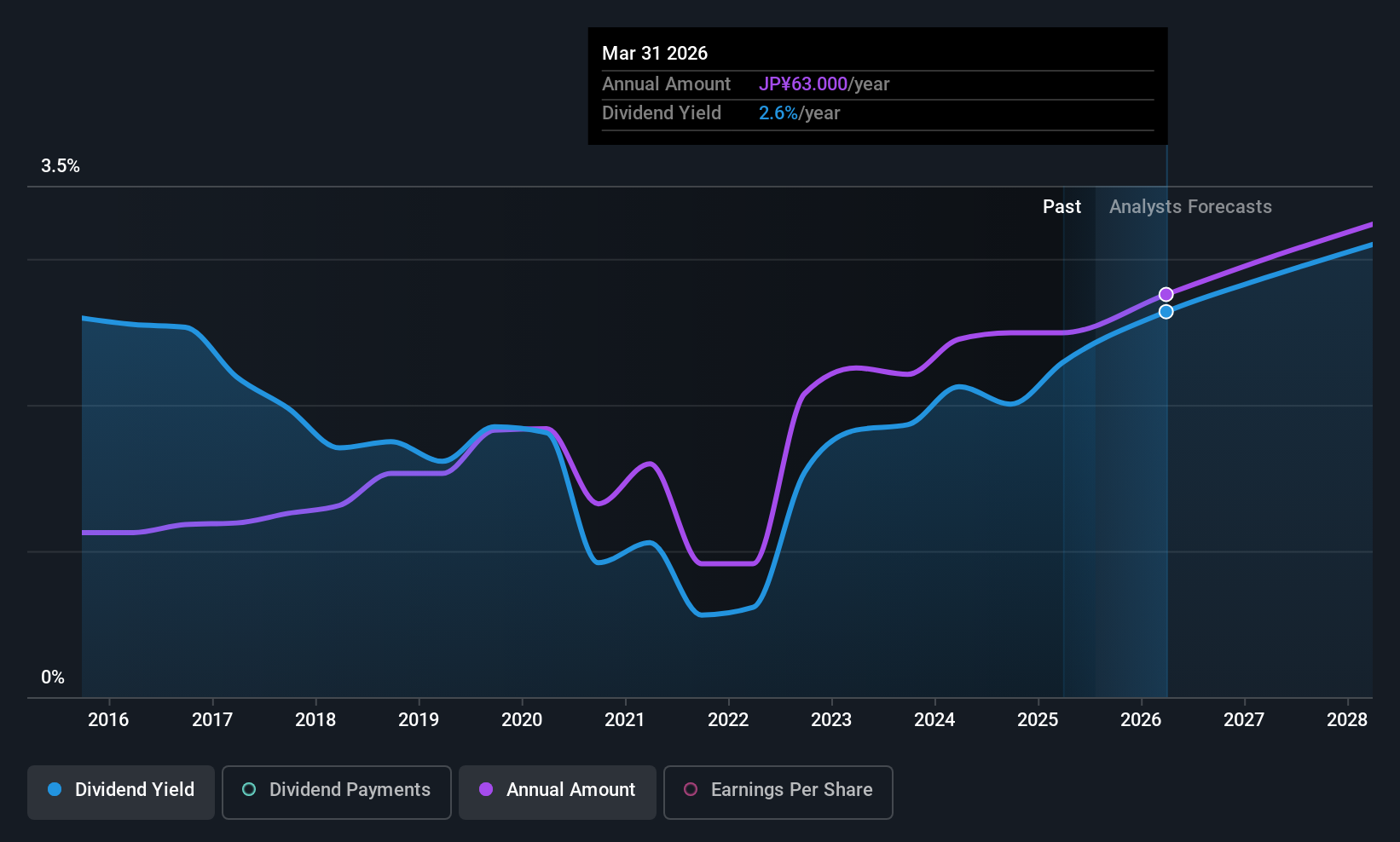Click the JP¥63.000/year annual amount value

click(x=824, y=84)
